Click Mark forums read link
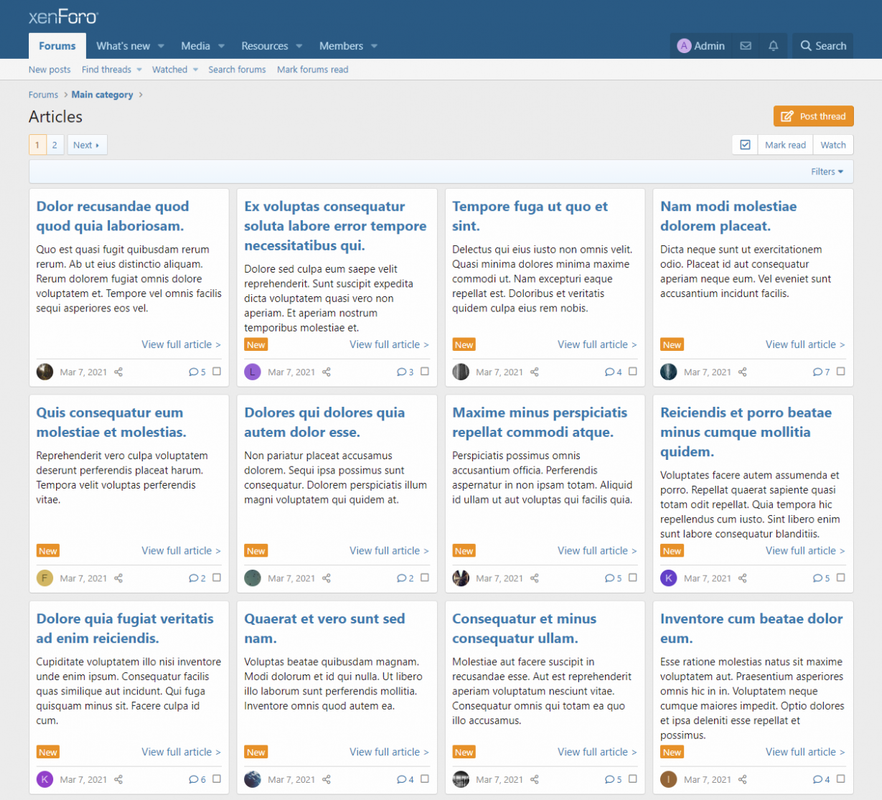 [312, 70]
